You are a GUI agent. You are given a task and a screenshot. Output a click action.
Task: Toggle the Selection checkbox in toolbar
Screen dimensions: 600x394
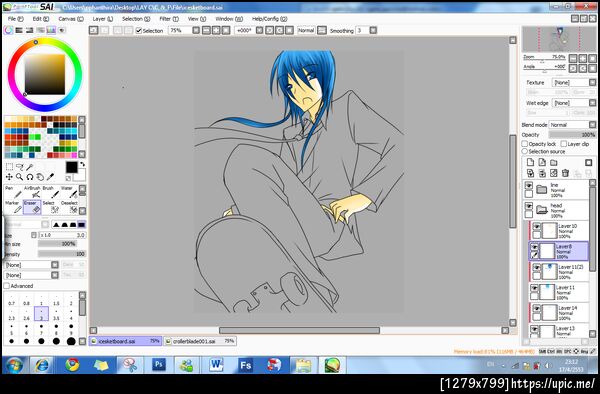coord(139,31)
